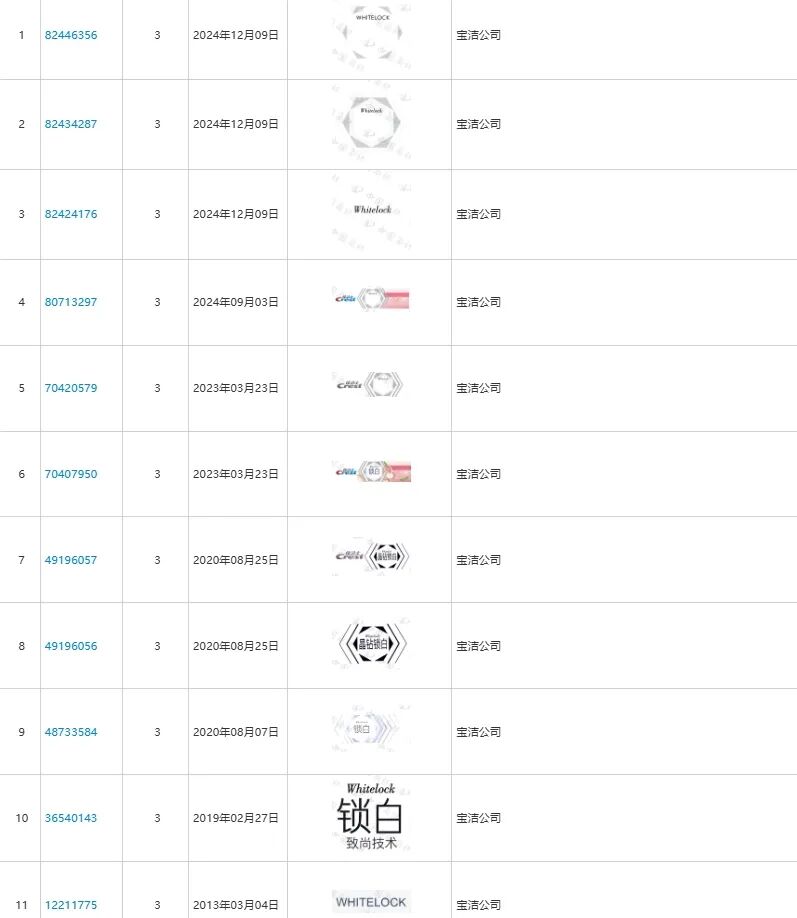The height and width of the screenshot is (918, 797).
Task: Open trademark record 70407950
Action: [x=71, y=474]
